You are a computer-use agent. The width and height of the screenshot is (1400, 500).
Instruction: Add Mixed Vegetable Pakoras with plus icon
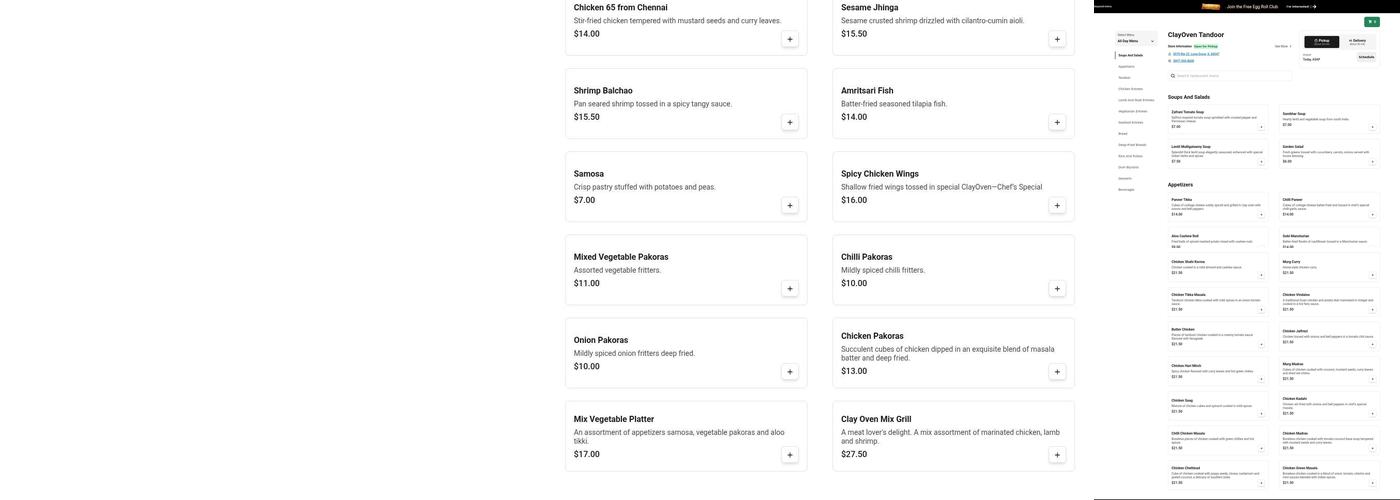pyautogui.click(x=790, y=289)
